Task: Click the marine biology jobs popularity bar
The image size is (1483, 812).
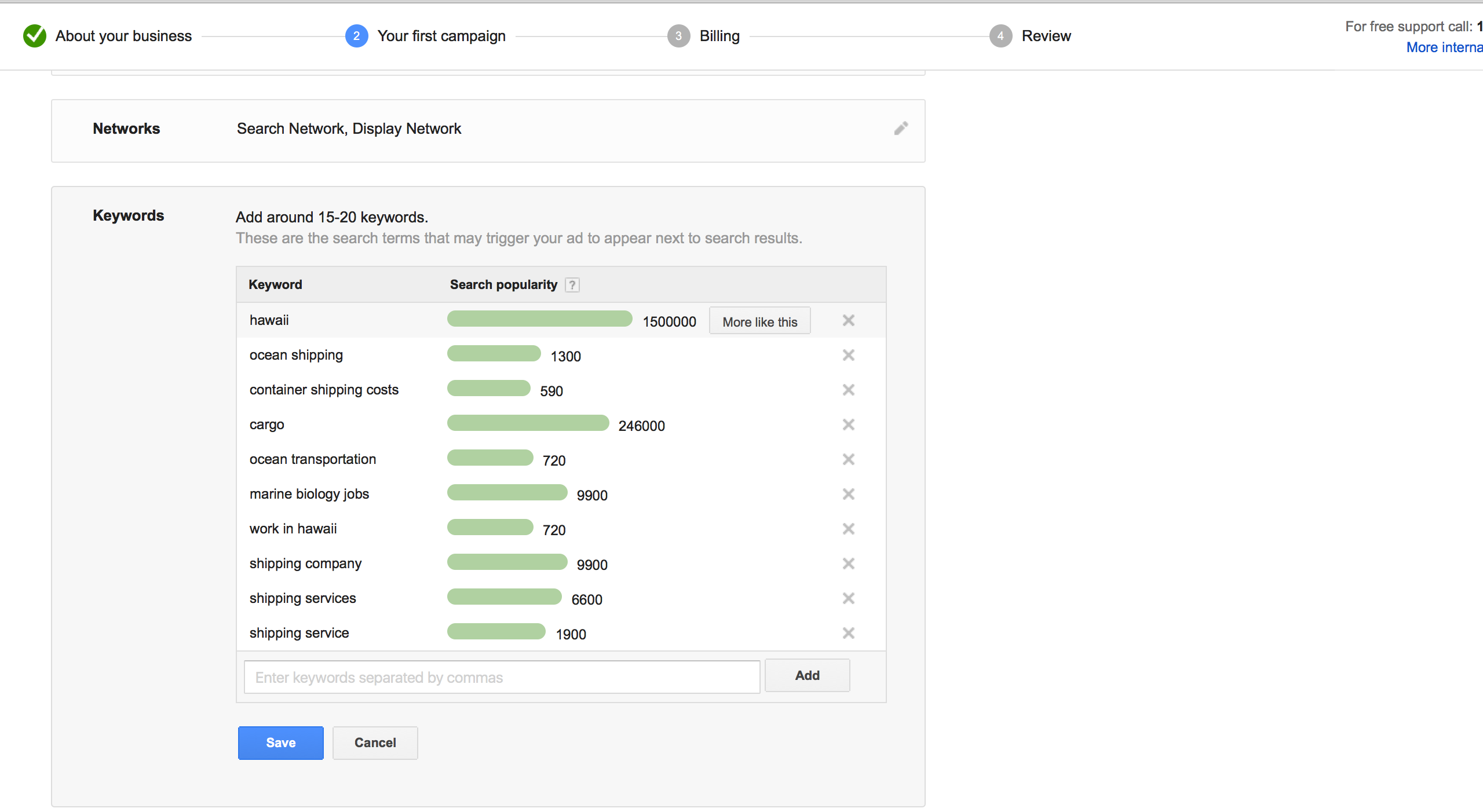Action: (x=507, y=492)
